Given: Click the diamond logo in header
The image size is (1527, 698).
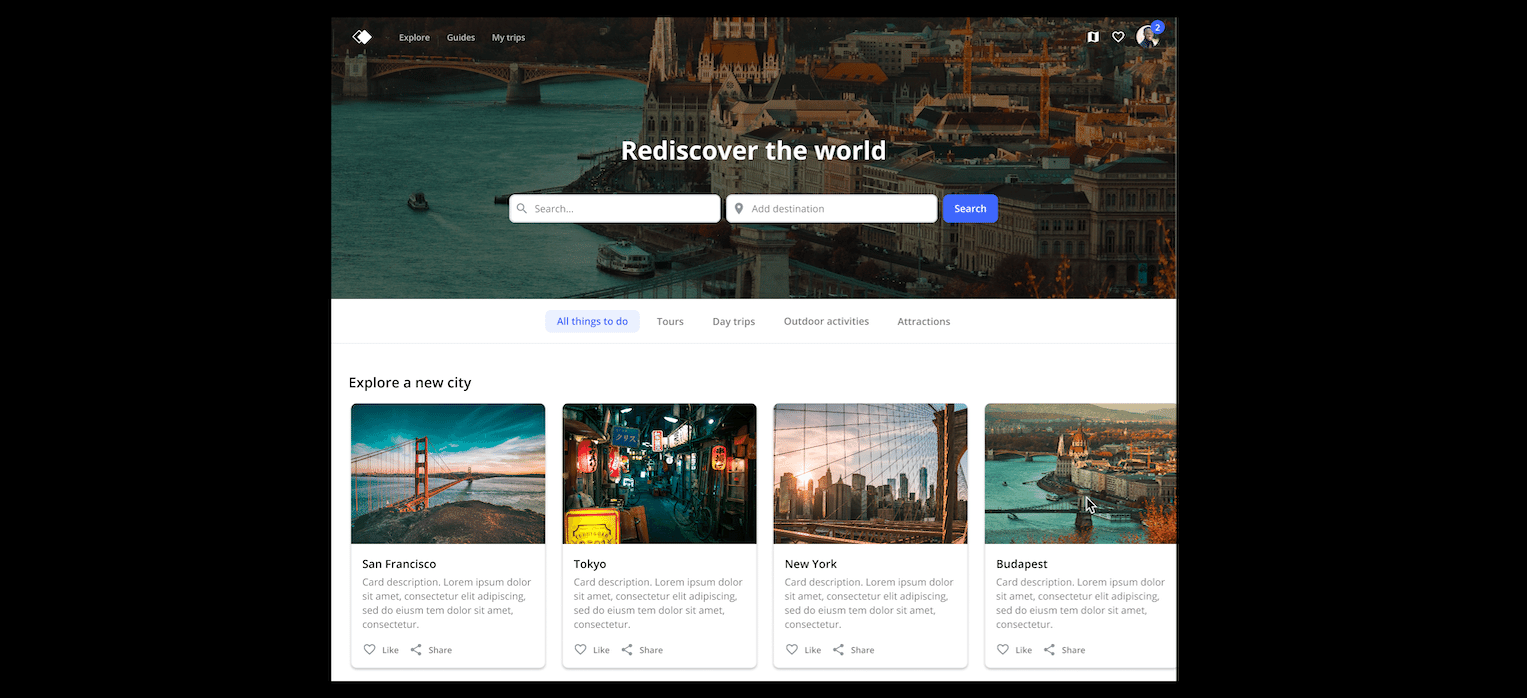Looking at the screenshot, I should (362, 37).
